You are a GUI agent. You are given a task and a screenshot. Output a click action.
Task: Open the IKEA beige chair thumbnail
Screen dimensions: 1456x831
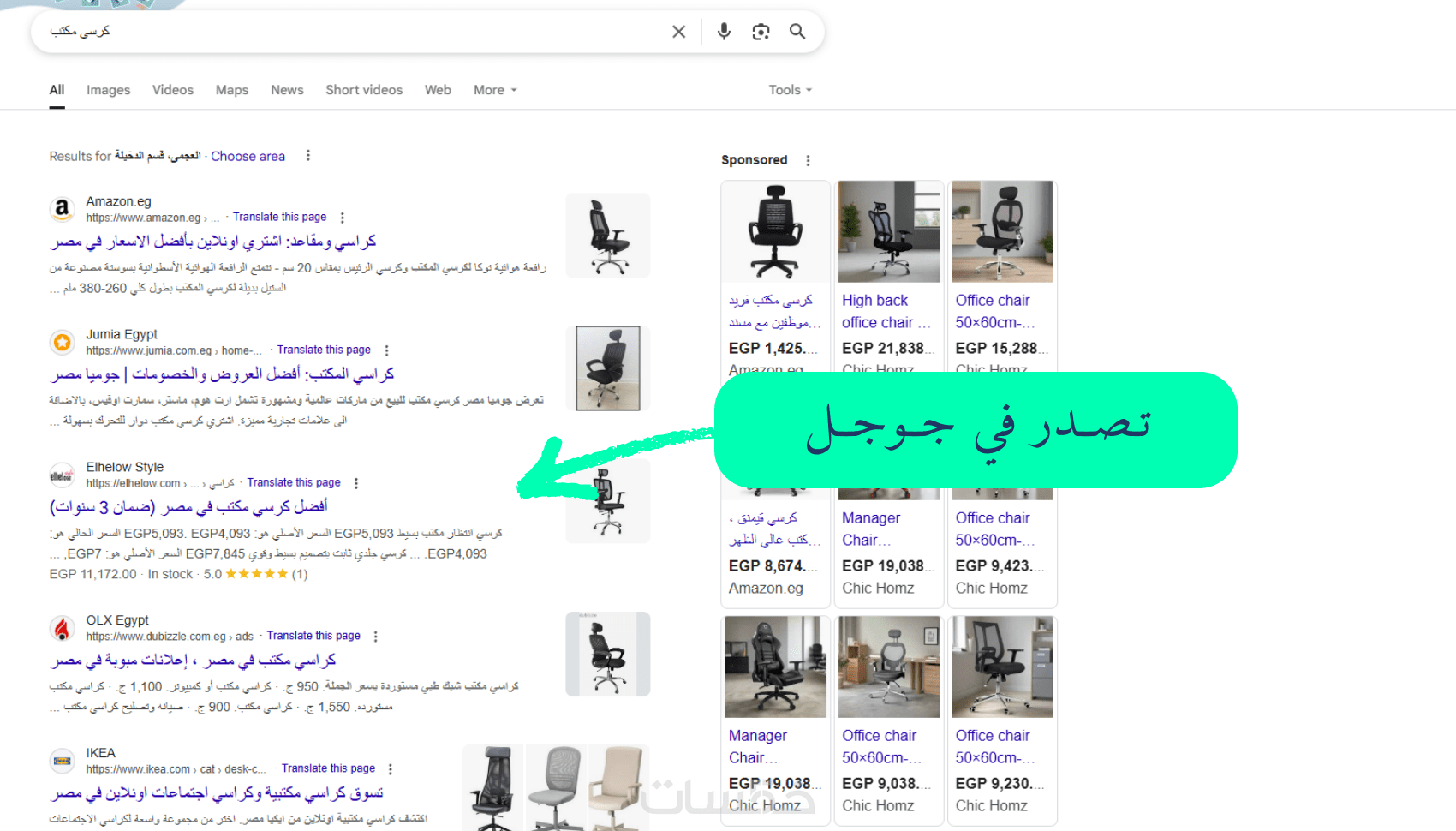(x=618, y=788)
